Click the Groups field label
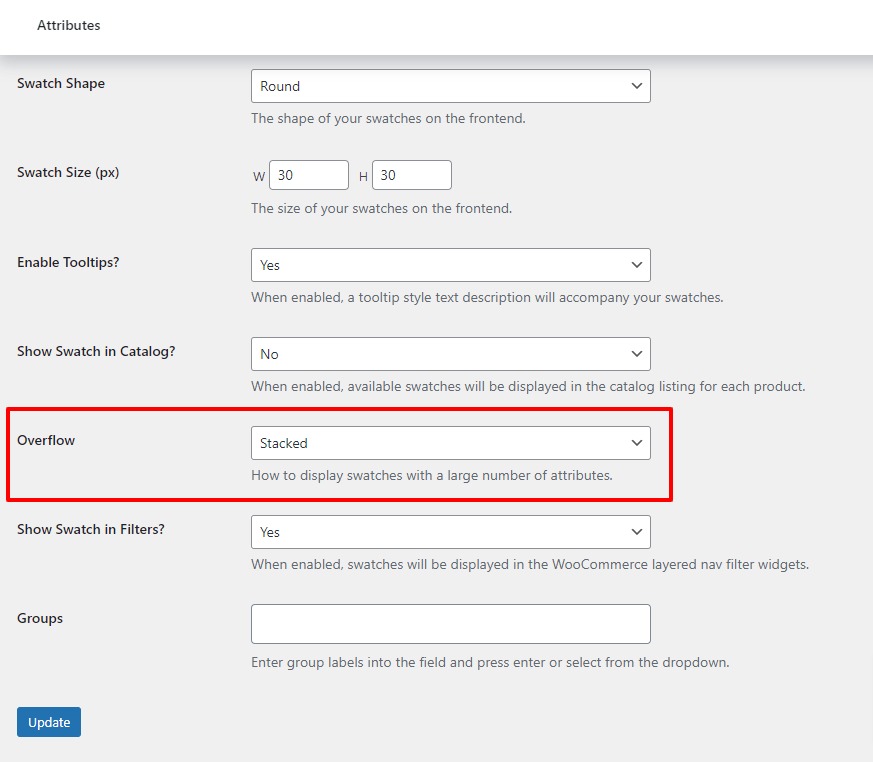873x762 pixels. [40, 618]
